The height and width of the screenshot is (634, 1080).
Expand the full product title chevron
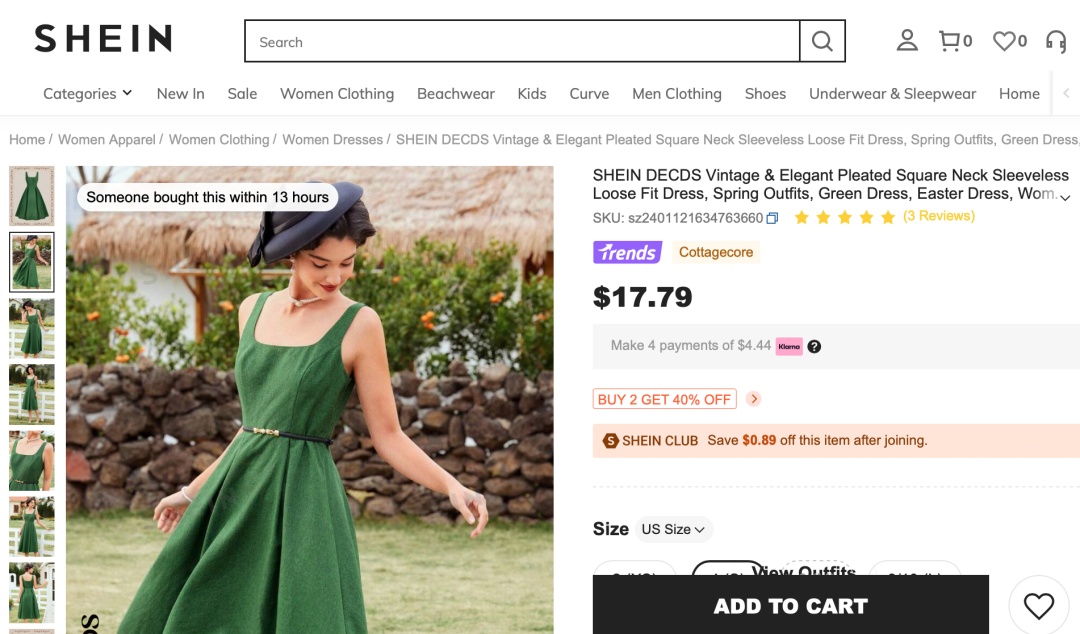tap(1065, 198)
